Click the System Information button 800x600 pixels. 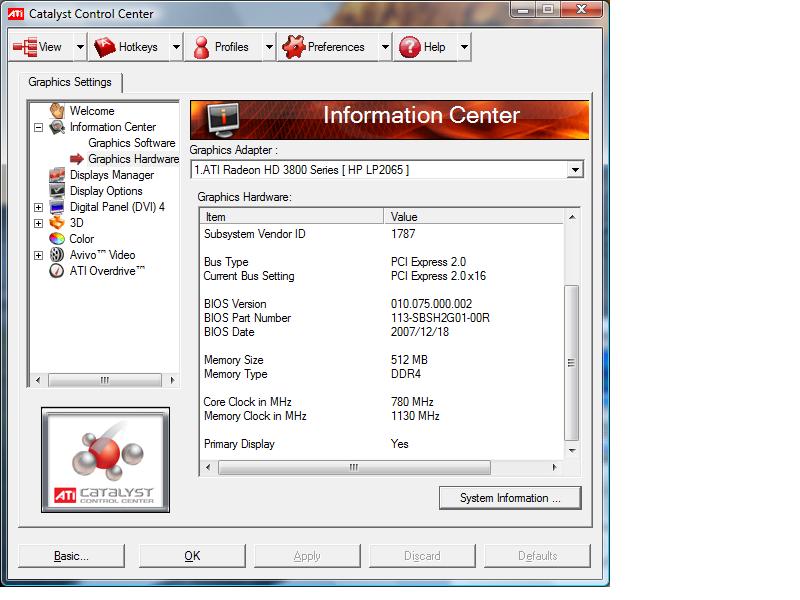coord(510,498)
